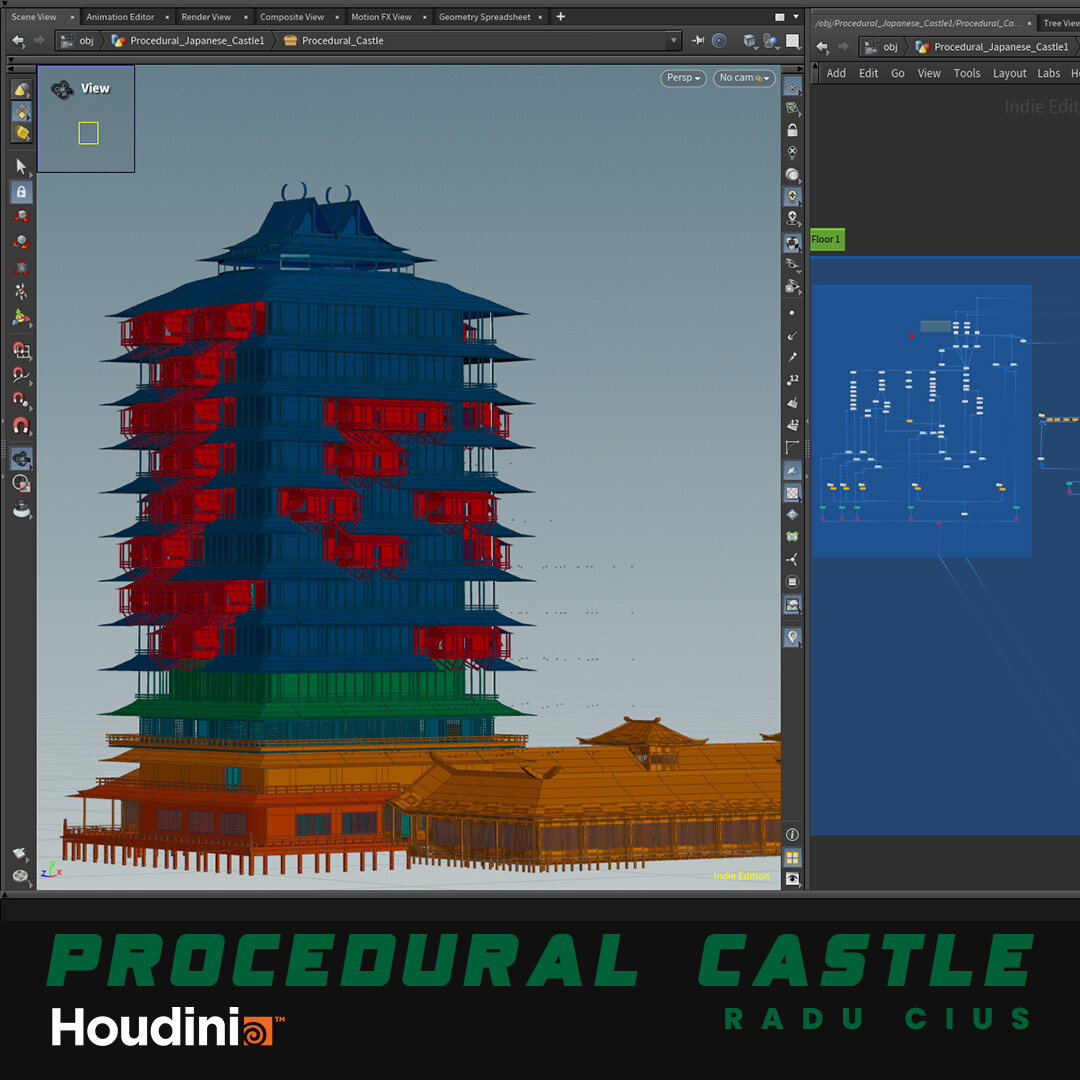Open the Tools menu in network pane

[x=966, y=73]
